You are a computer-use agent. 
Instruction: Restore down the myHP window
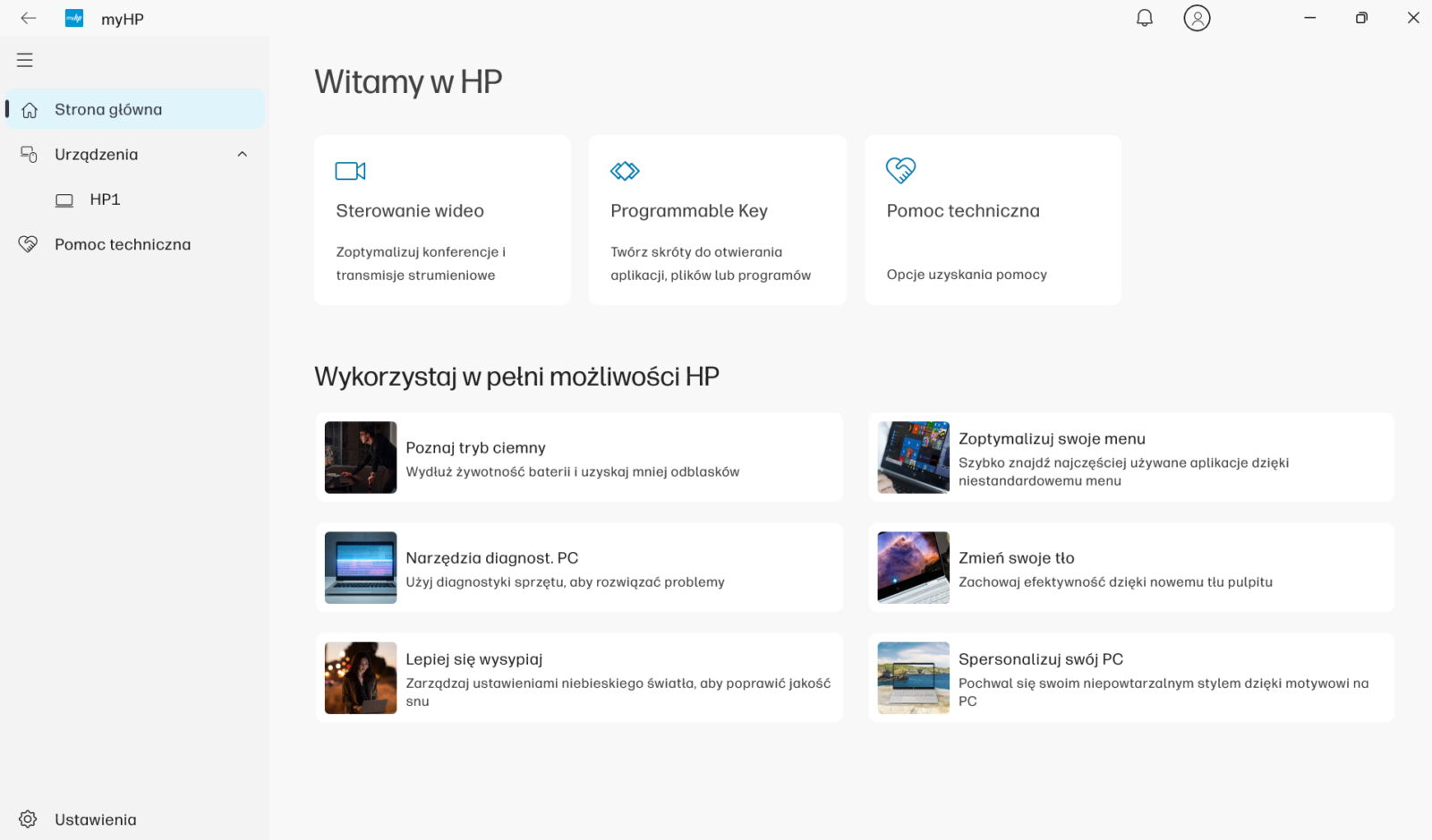coord(1361,18)
